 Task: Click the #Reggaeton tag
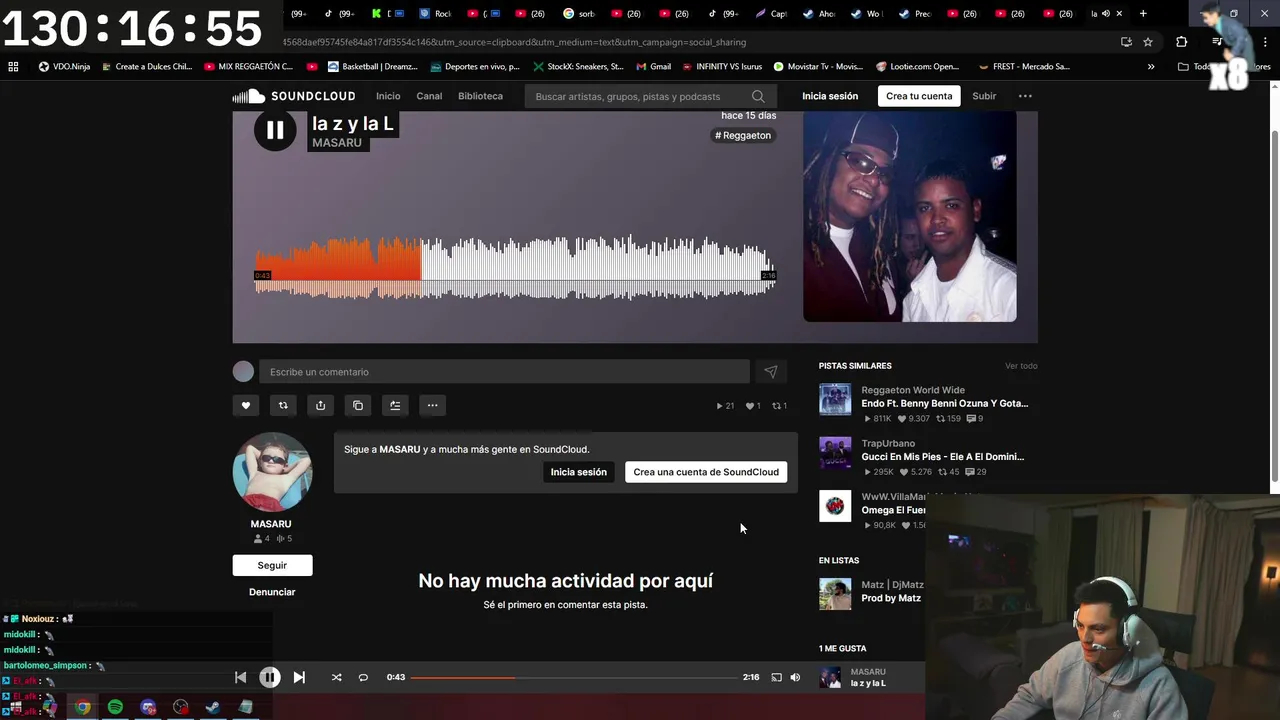coord(743,135)
